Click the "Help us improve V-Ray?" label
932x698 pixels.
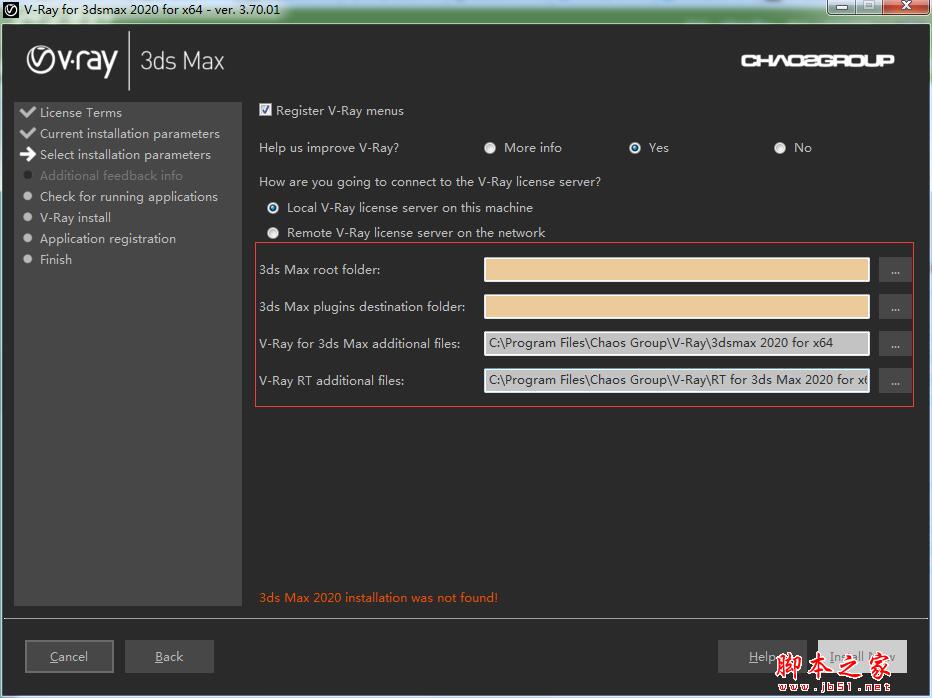coord(329,148)
